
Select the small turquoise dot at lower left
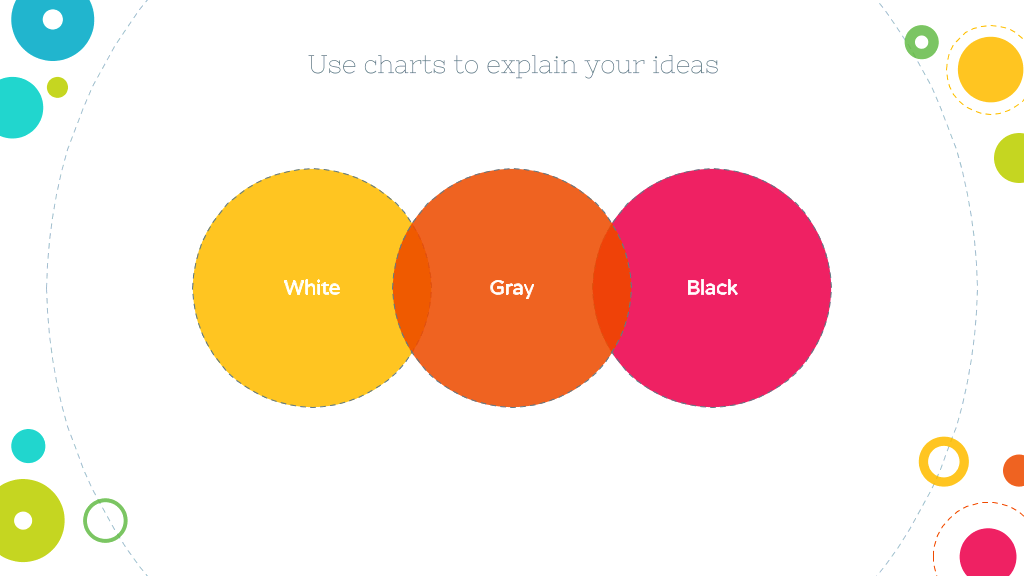click(x=28, y=446)
